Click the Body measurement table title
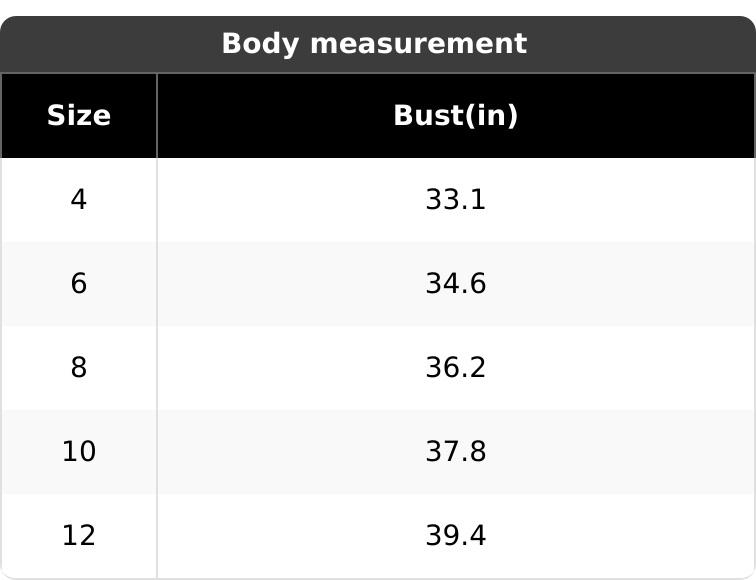Viewport: 756px width, 580px height. (x=374, y=44)
